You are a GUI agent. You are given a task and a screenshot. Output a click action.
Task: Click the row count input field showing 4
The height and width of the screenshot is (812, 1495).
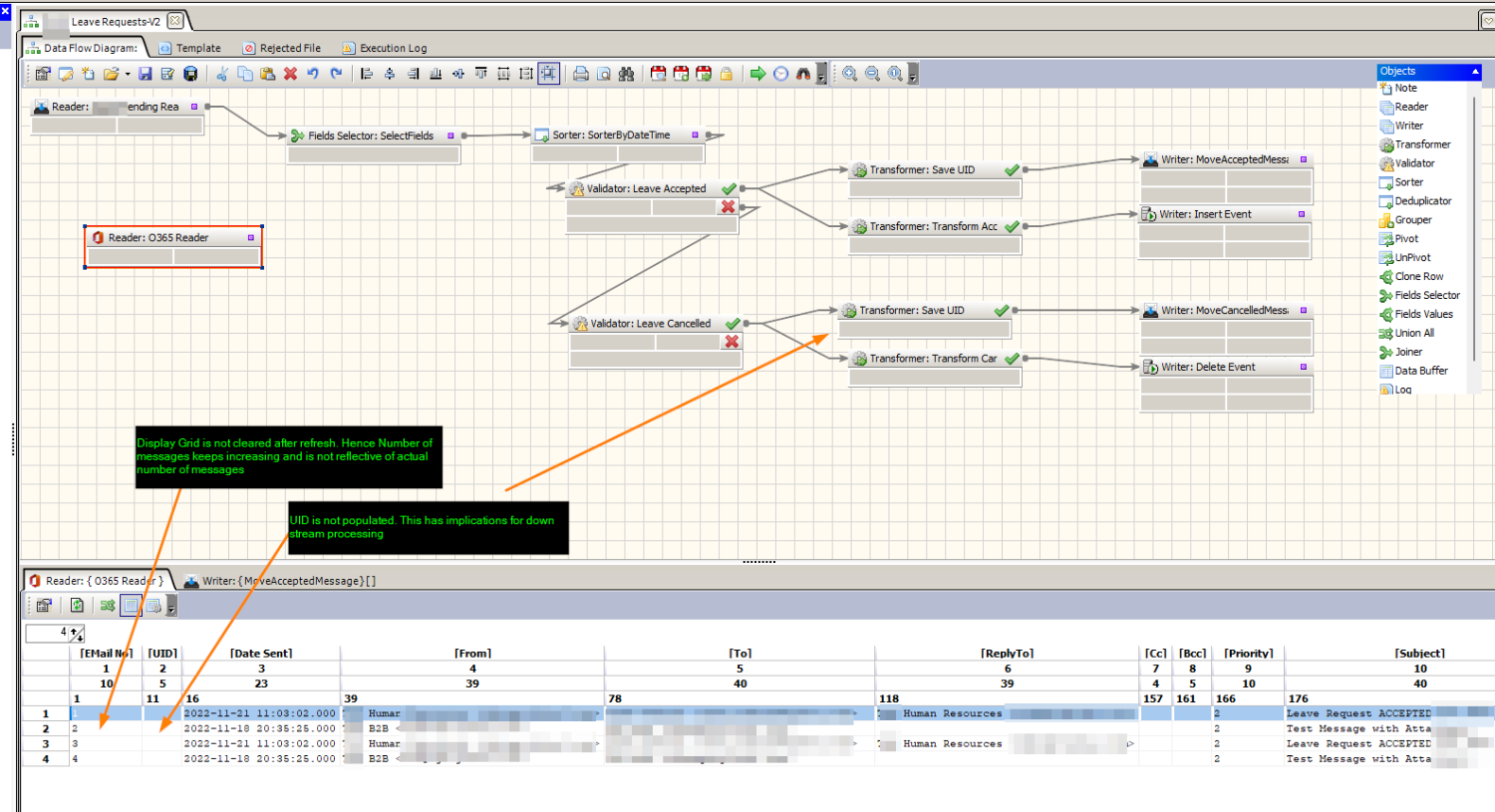click(x=47, y=634)
